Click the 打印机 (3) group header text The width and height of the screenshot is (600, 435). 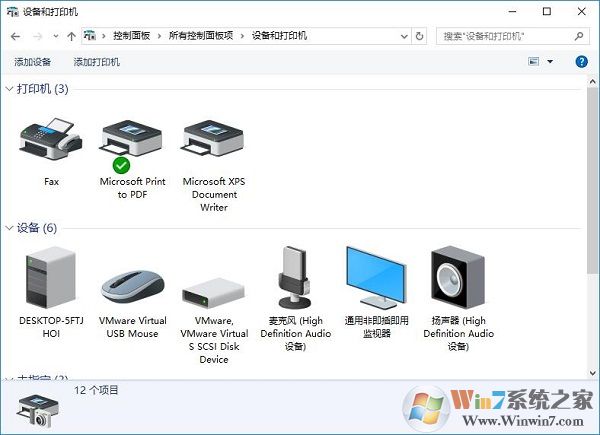[42, 89]
